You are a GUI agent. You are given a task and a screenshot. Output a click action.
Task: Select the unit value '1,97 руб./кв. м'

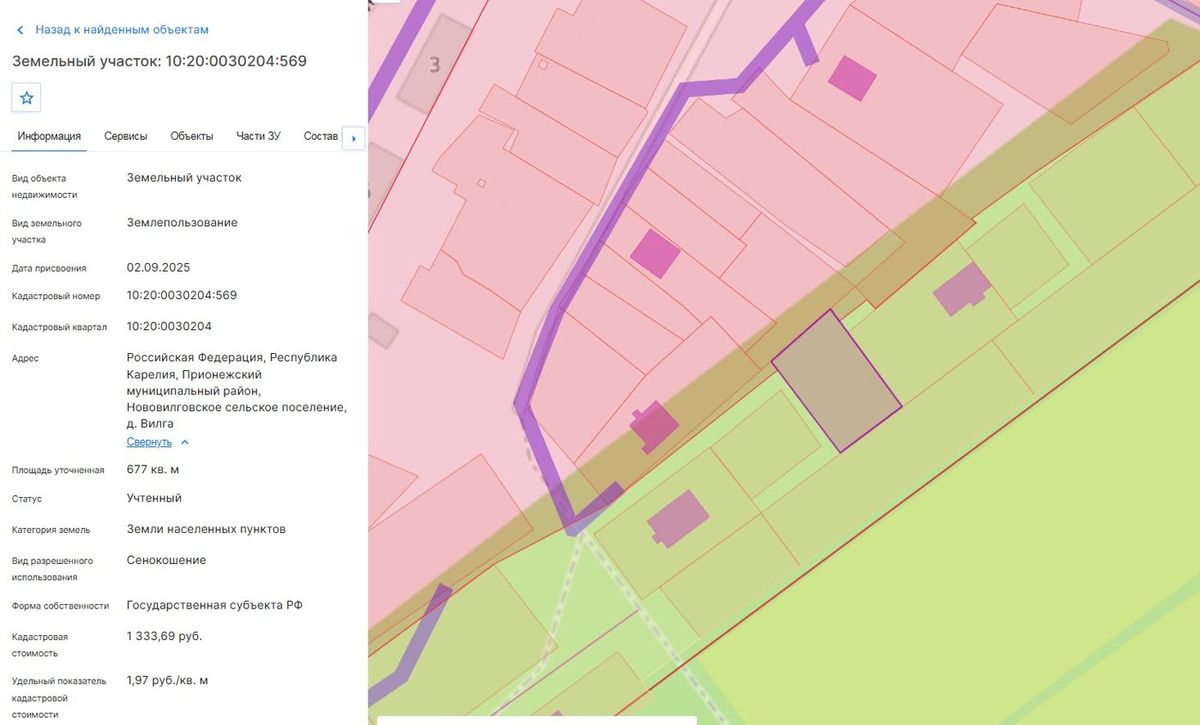click(x=167, y=680)
